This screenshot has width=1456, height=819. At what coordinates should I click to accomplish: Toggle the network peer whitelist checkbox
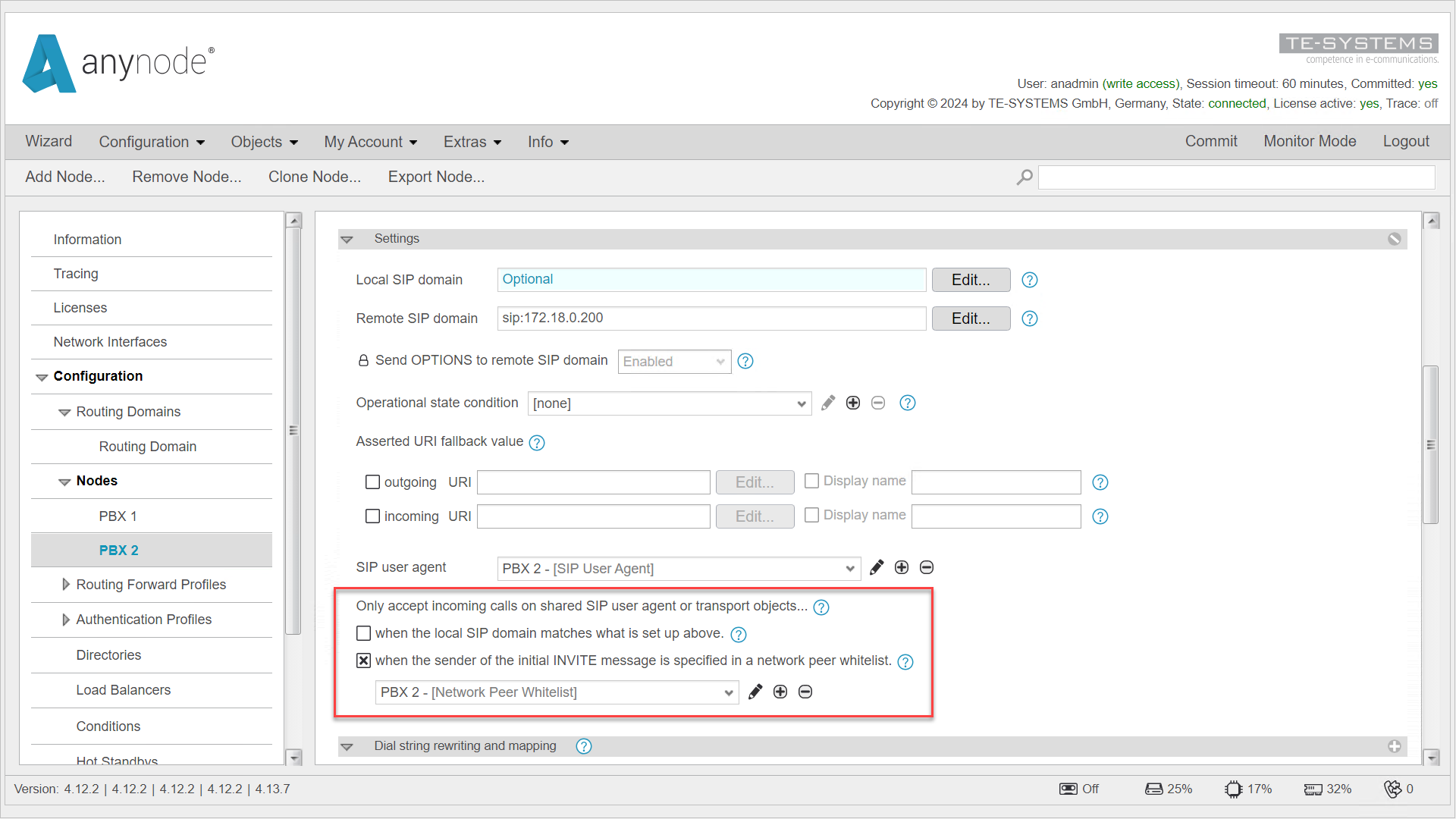click(x=364, y=660)
